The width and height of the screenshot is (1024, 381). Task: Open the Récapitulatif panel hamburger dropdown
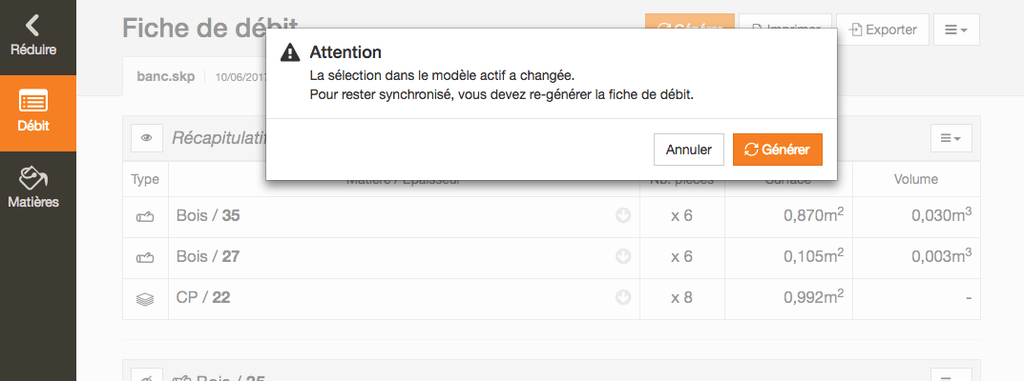951,138
